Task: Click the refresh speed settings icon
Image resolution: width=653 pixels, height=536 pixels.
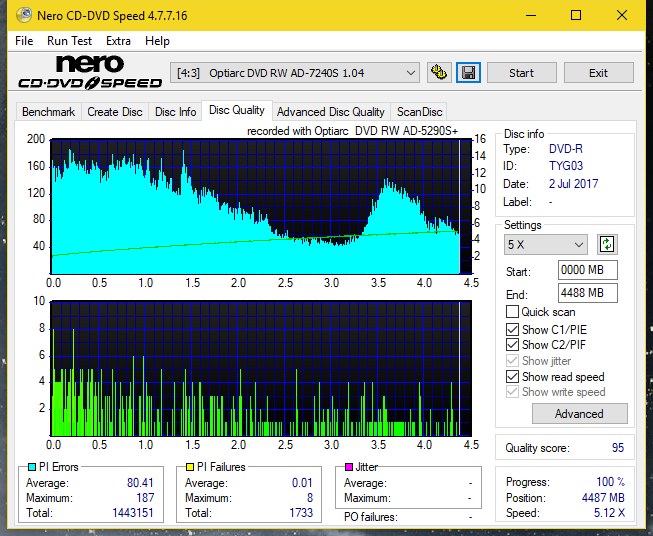Action: click(607, 244)
